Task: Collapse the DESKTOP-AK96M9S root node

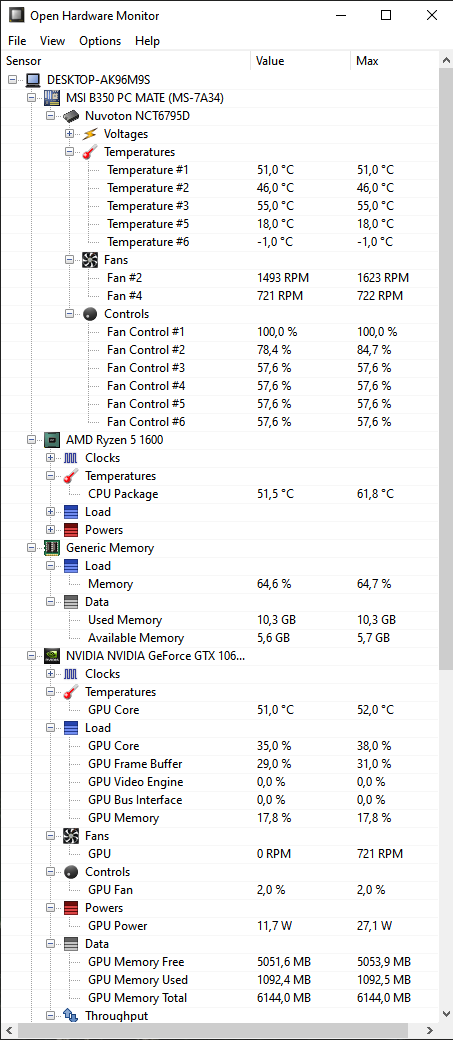Action: tap(12, 80)
